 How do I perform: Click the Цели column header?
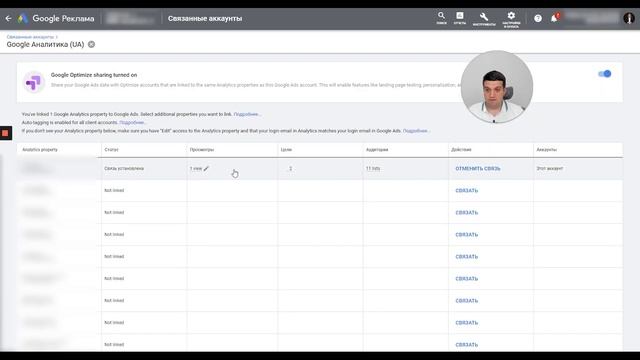[x=286, y=150]
